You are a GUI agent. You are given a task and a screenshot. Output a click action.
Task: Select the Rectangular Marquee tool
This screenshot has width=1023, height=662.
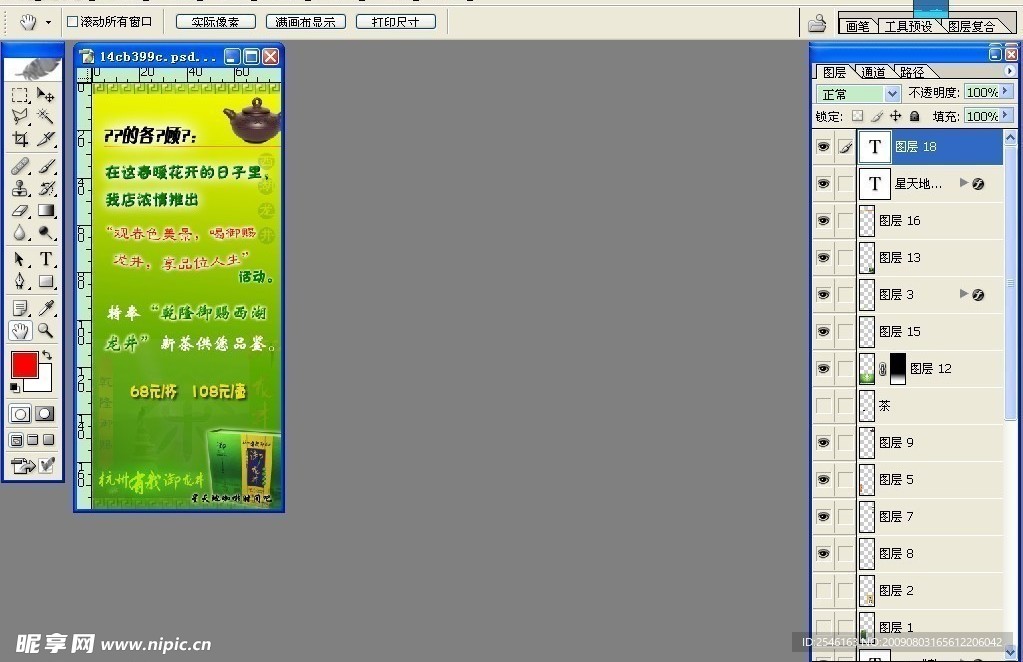pos(20,96)
